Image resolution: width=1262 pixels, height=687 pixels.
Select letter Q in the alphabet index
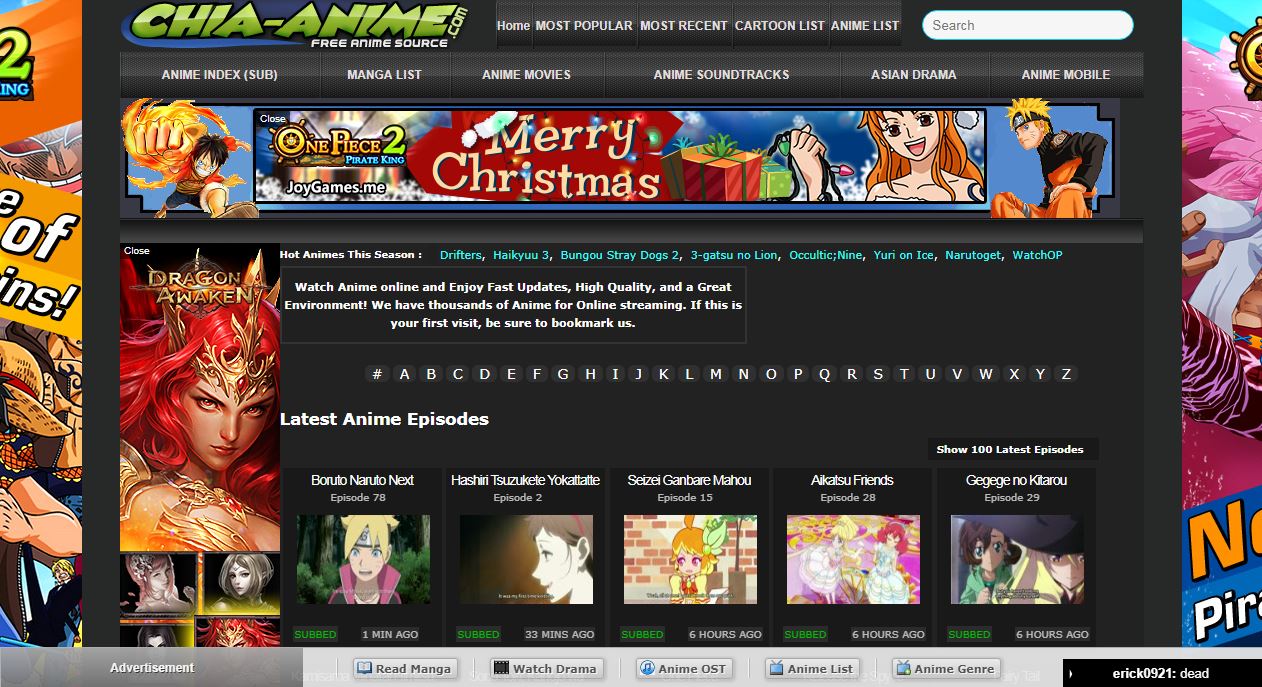pyautogui.click(x=825, y=374)
